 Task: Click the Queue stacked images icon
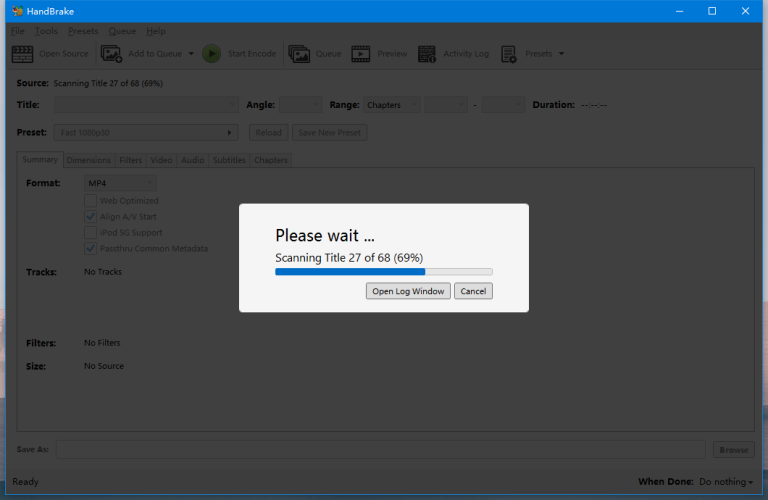tap(299, 54)
